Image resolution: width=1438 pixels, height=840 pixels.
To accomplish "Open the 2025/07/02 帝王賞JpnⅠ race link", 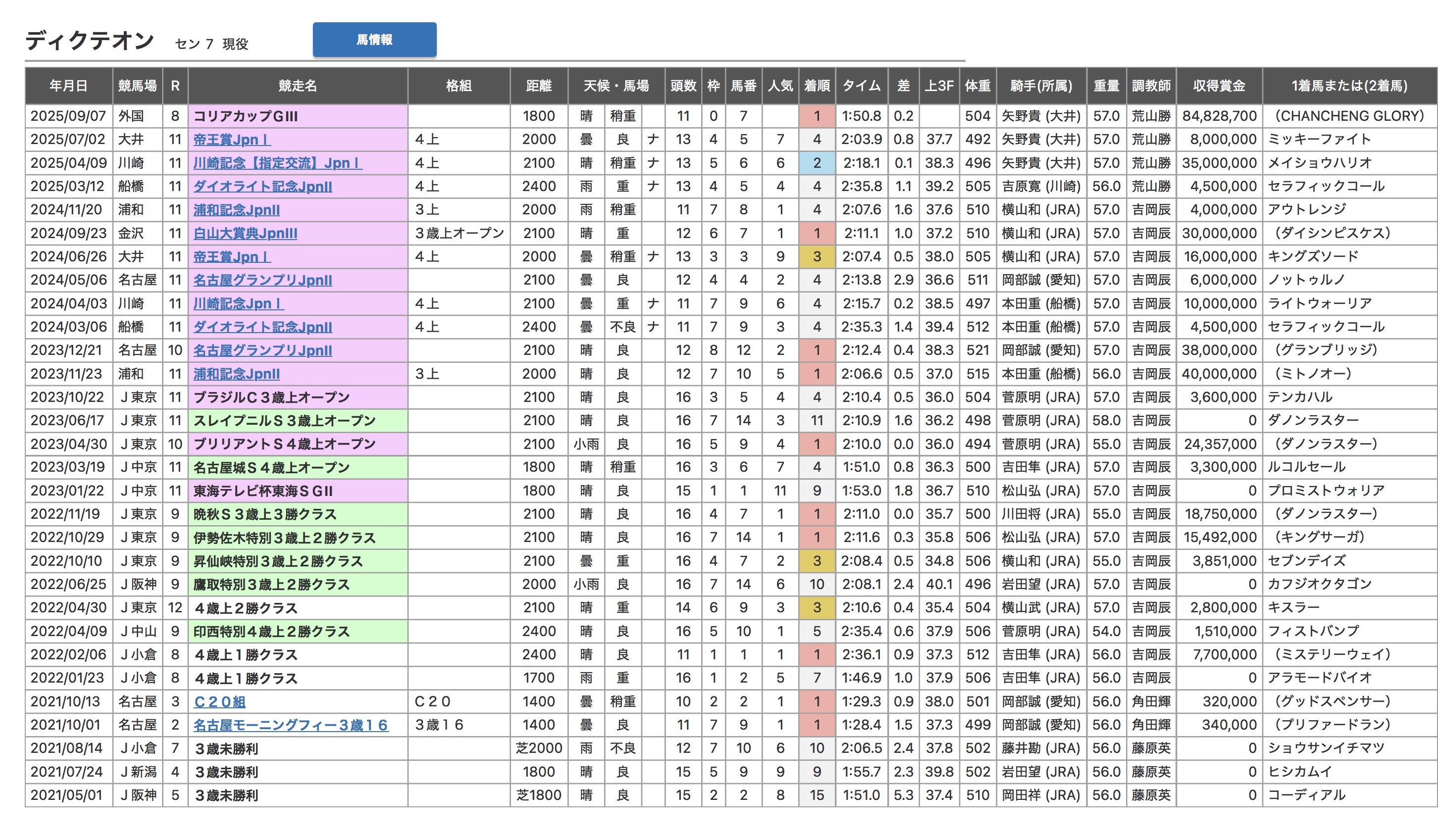I will (x=232, y=140).
